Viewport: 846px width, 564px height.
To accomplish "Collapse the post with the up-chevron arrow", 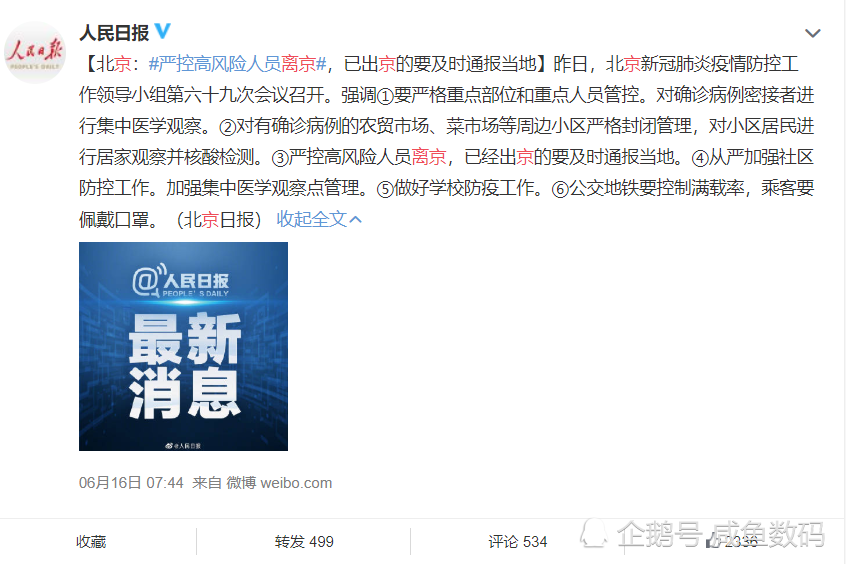I will pos(356,219).
